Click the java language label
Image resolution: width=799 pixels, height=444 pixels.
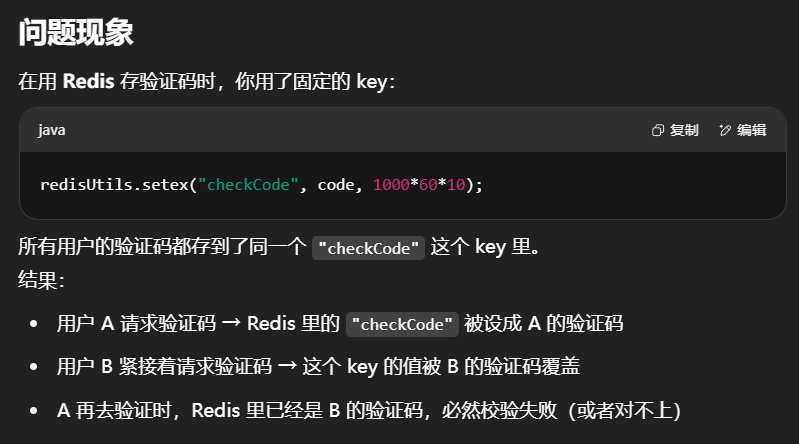point(52,130)
